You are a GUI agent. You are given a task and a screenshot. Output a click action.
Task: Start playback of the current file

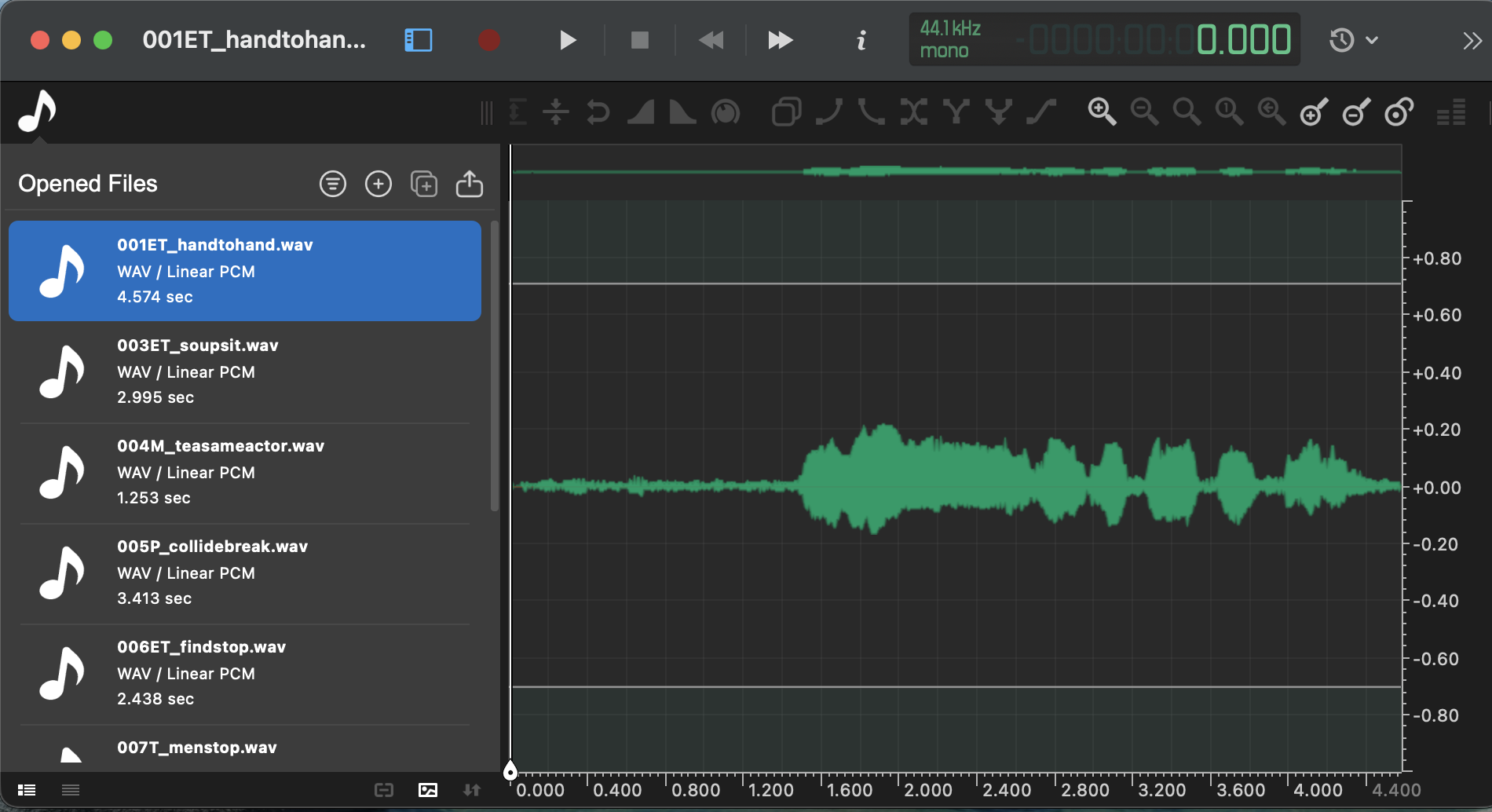(567, 40)
